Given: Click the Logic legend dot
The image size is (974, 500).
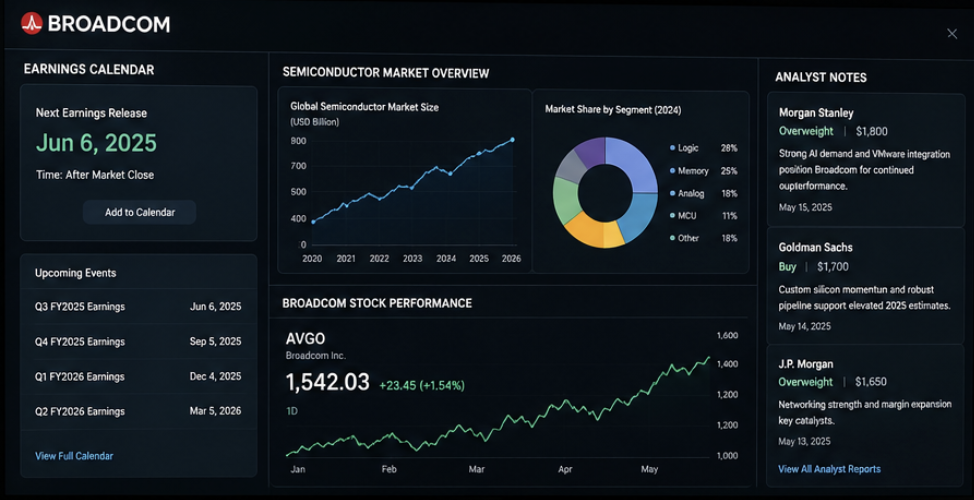Looking at the screenshot, I should 673,148.
